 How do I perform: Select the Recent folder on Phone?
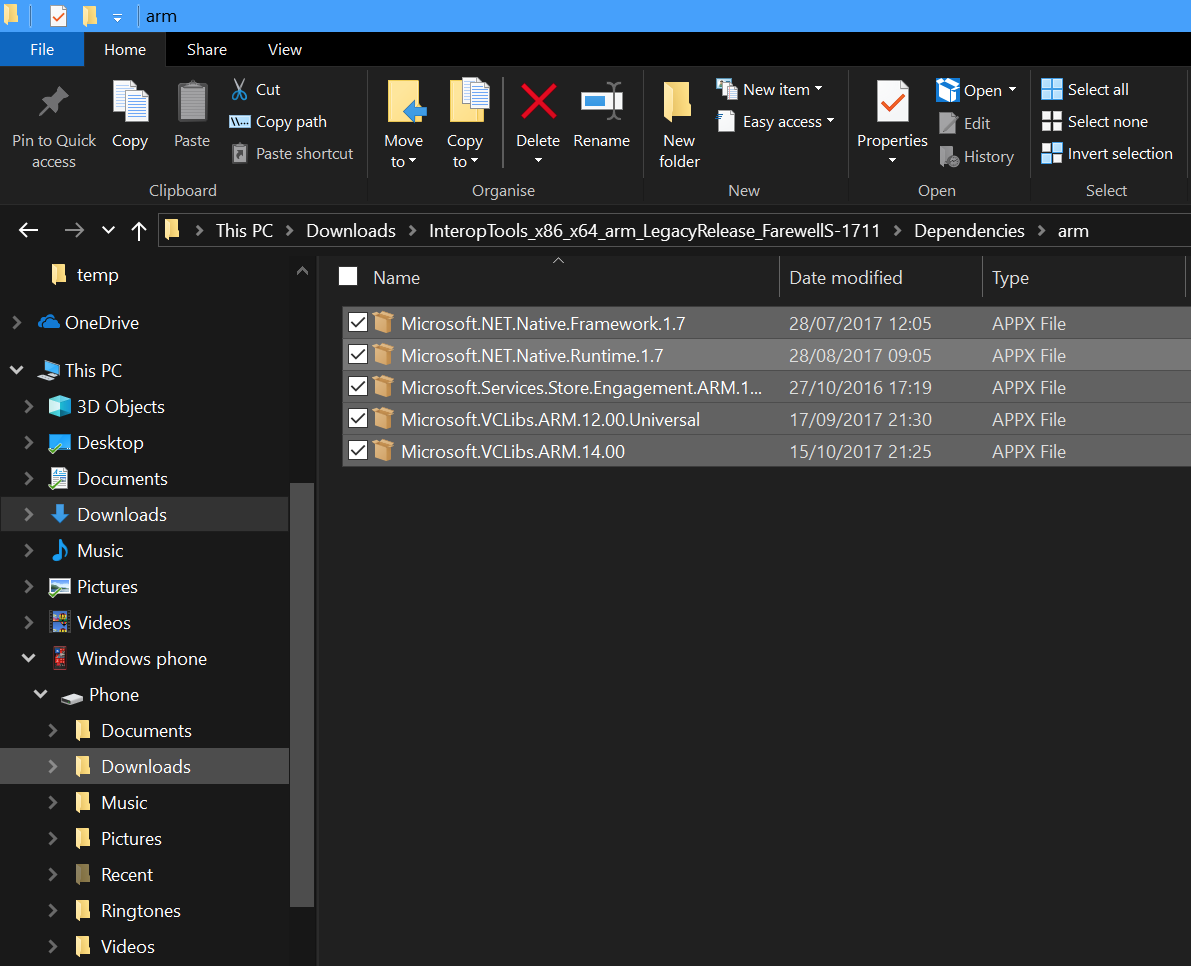127,875
